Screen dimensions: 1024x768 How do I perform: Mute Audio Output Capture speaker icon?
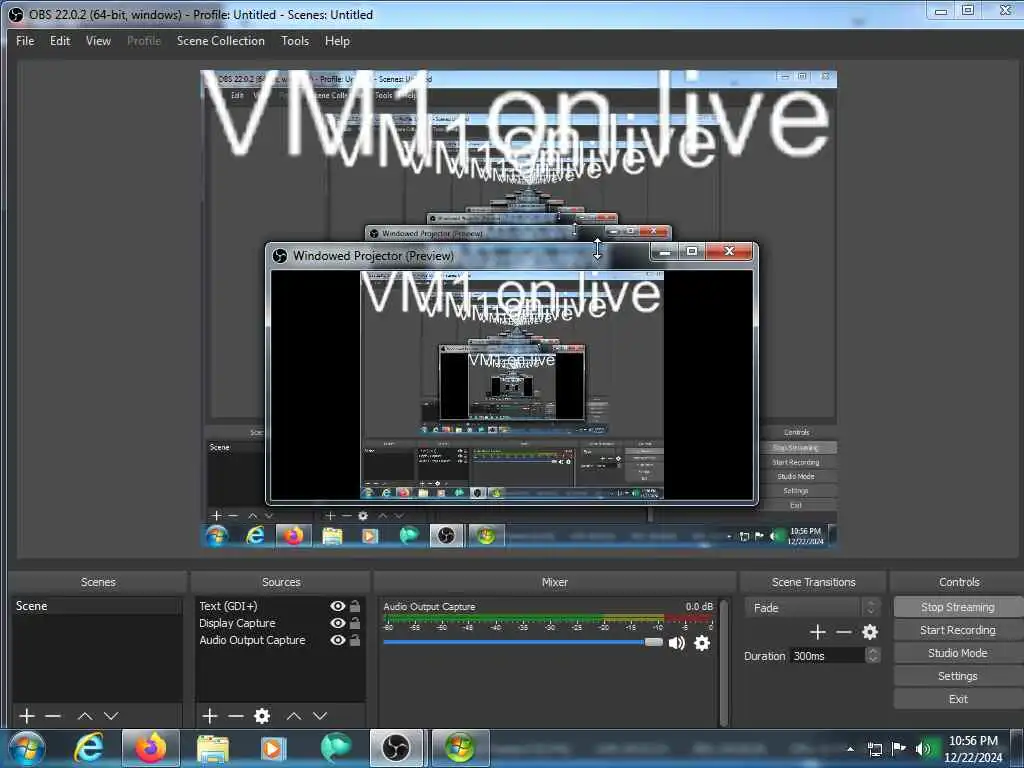pyautogui.click(x=677, y=643)
